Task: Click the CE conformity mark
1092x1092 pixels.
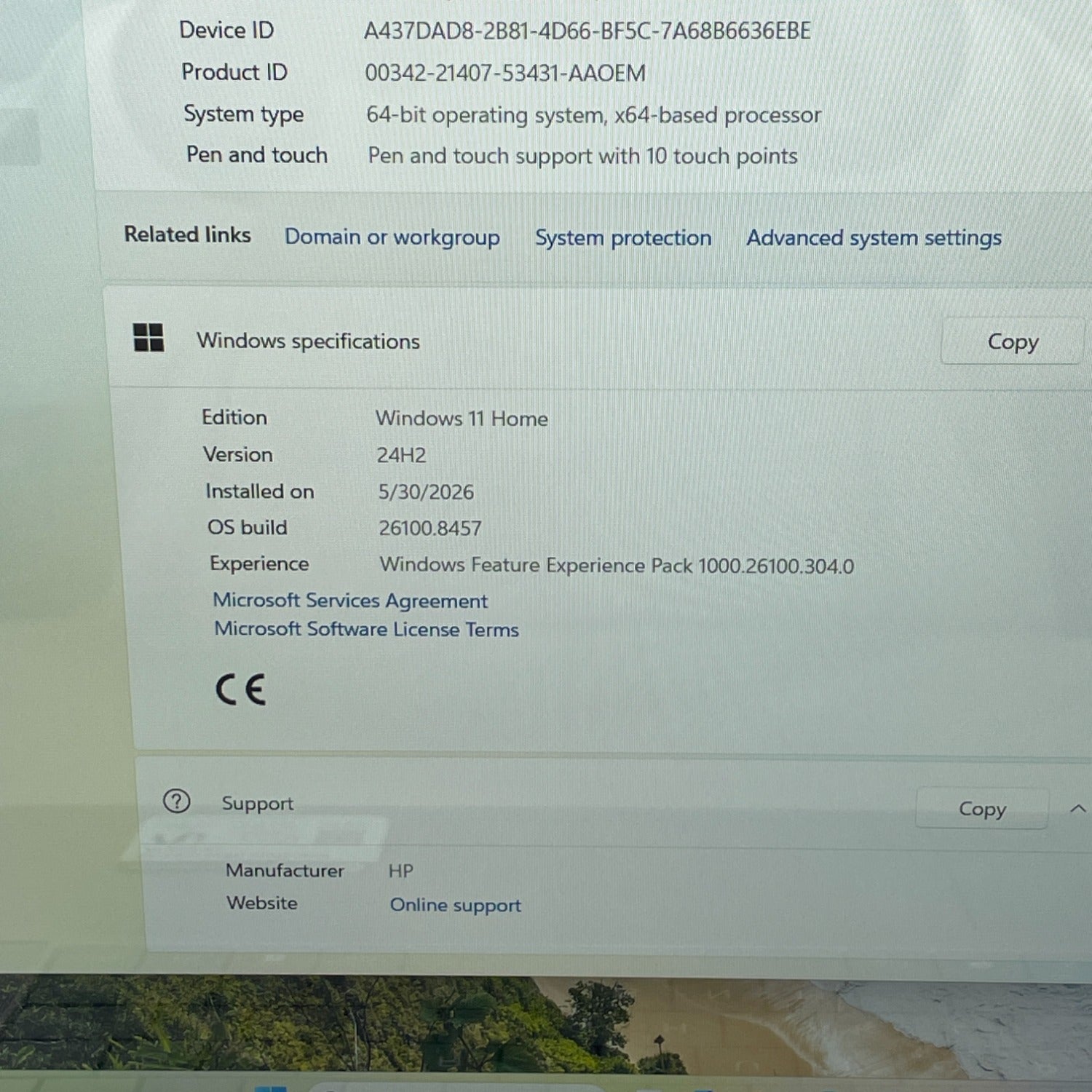Action: pyautogui.click(x=240, y=689)
